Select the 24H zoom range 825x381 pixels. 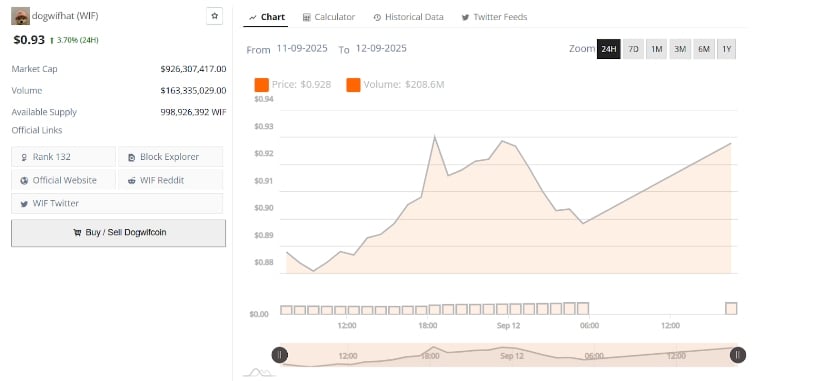coord(609,49)
